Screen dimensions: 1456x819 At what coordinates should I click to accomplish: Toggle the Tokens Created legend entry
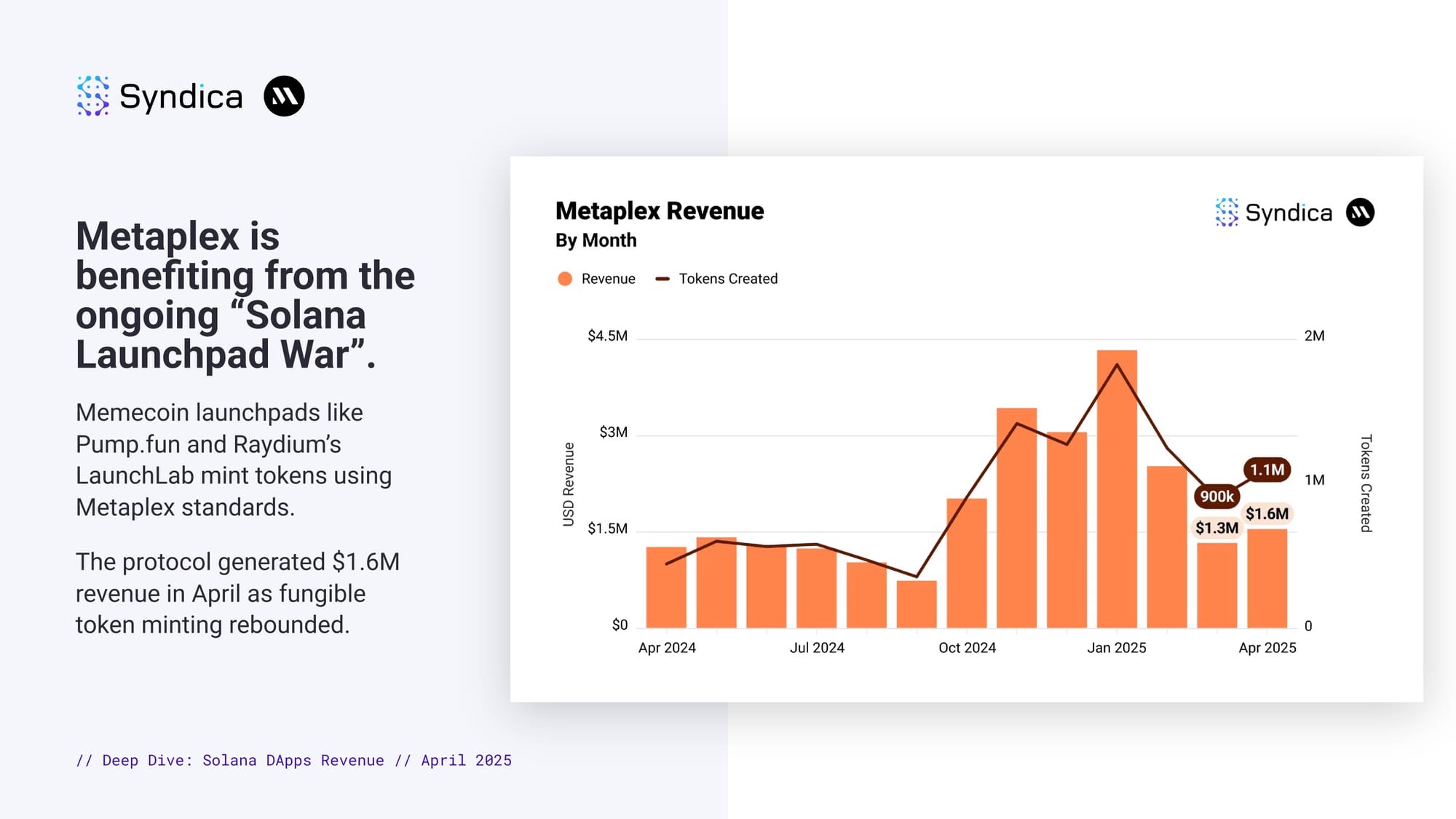tap(728, 279)
